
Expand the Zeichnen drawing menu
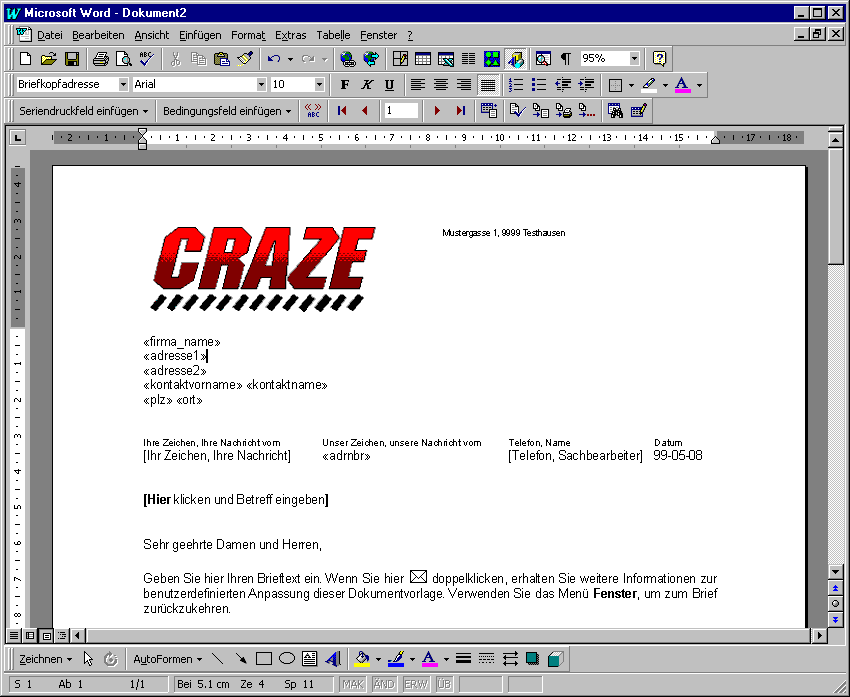click(46, 659)
